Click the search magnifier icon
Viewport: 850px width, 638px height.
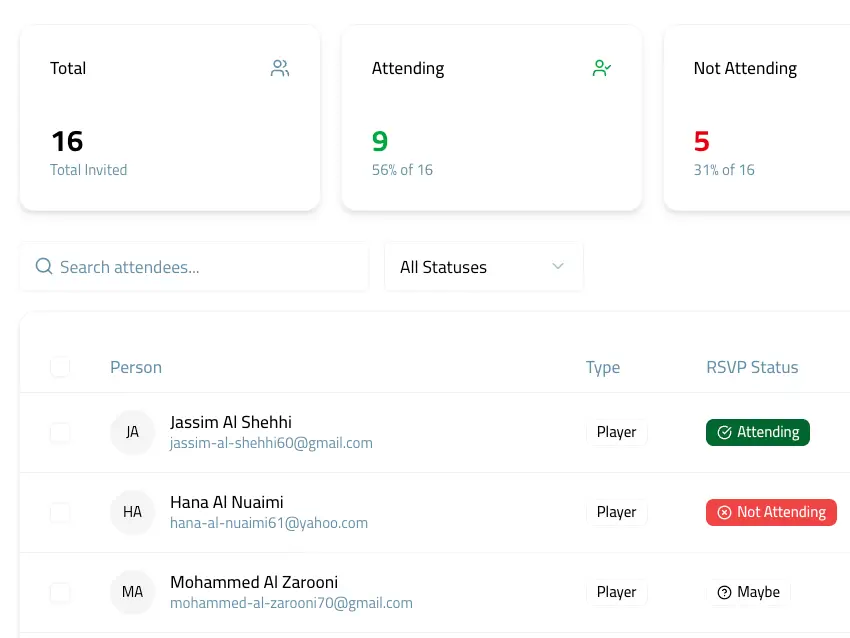point(44,267)
